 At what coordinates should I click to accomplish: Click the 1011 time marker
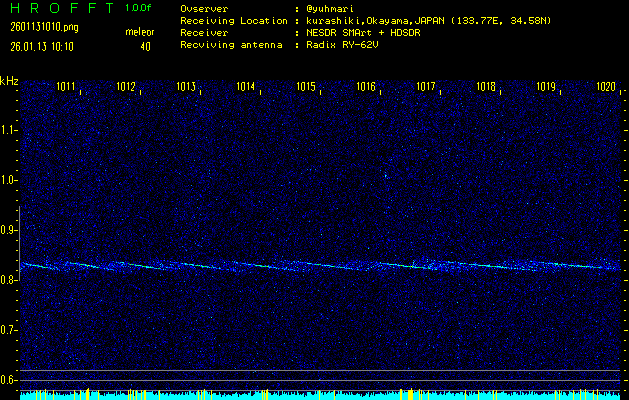point(69,87)
